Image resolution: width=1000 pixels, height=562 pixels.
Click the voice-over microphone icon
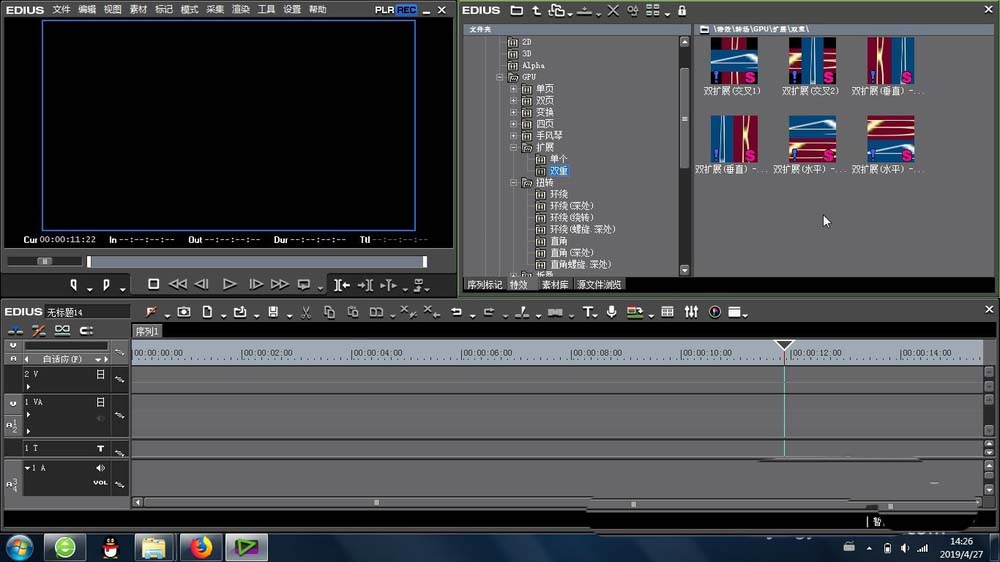point(611,312)
